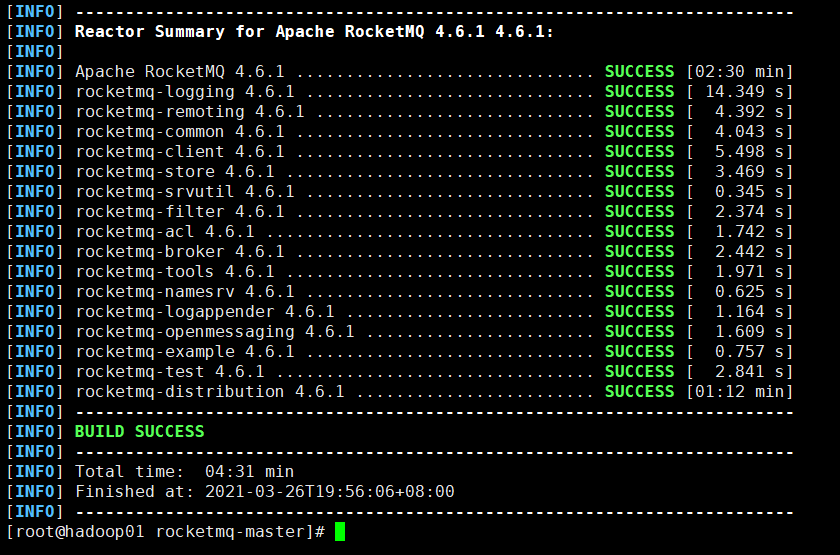840x555 pixels.
Task: Click the 'rocketmq-logappender 4.6.1' text
Action: (x=205, y=312)
